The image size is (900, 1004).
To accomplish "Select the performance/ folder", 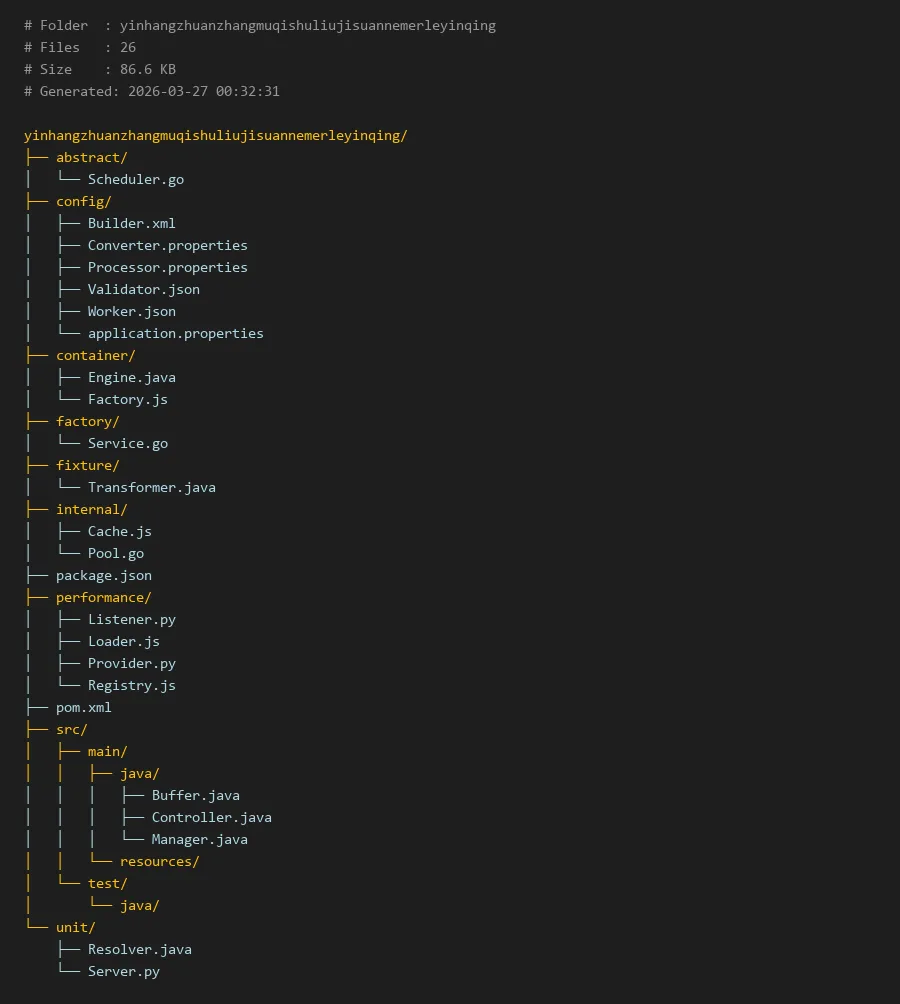I will 103,597.
